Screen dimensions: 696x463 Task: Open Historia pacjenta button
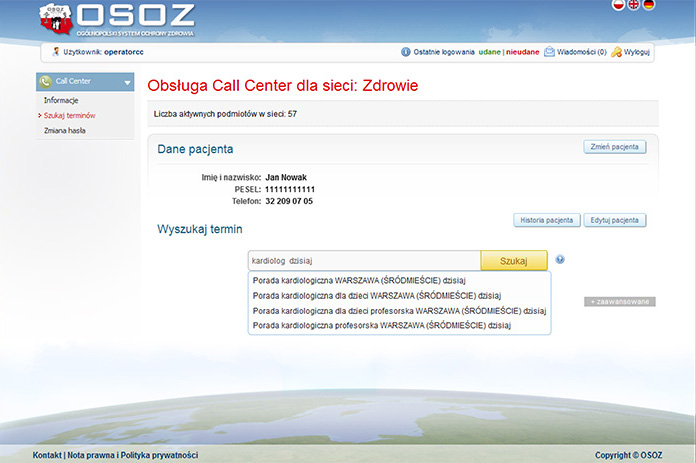547,220
